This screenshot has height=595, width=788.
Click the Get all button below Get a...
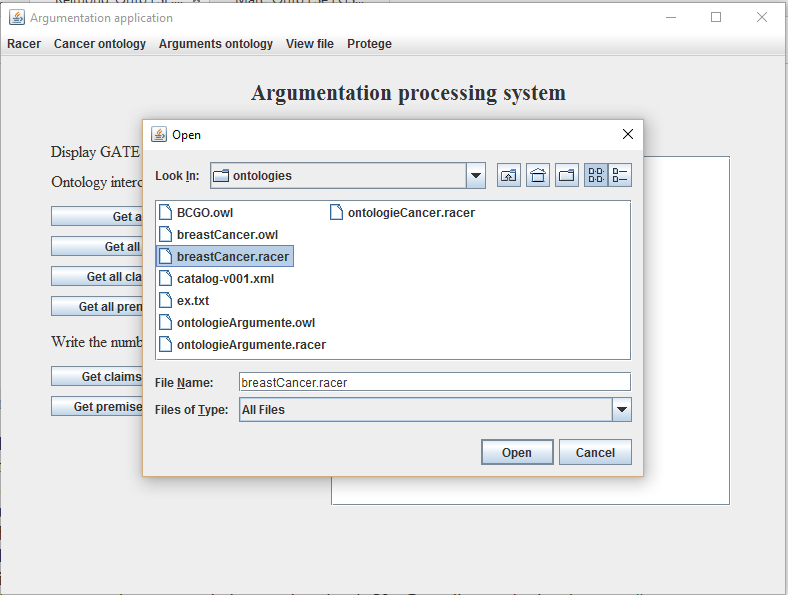point(97,246)
